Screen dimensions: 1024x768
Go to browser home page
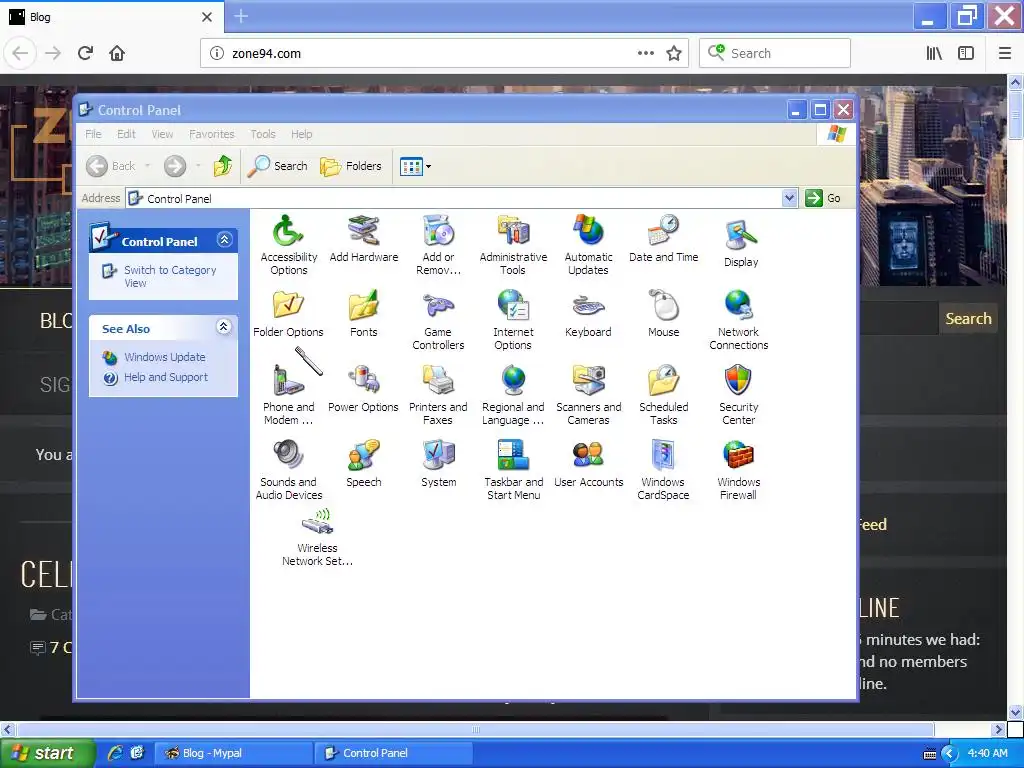point(117,54)
